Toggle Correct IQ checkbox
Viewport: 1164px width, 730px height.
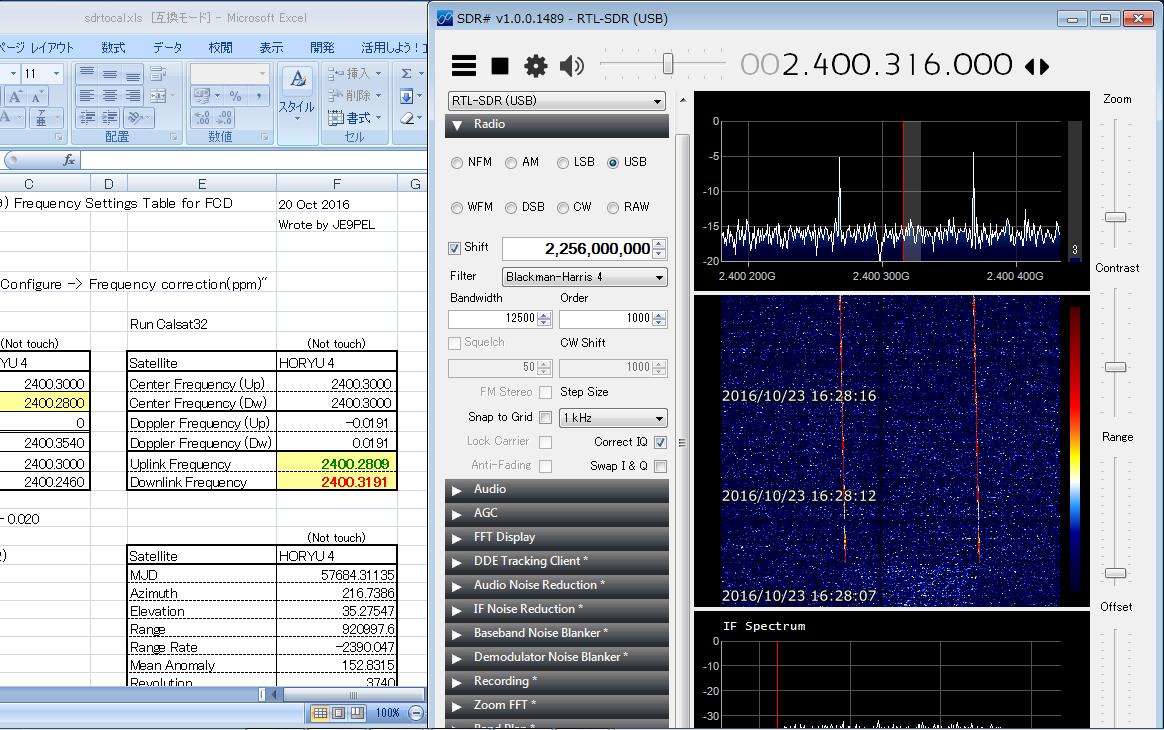click(660, 442)
